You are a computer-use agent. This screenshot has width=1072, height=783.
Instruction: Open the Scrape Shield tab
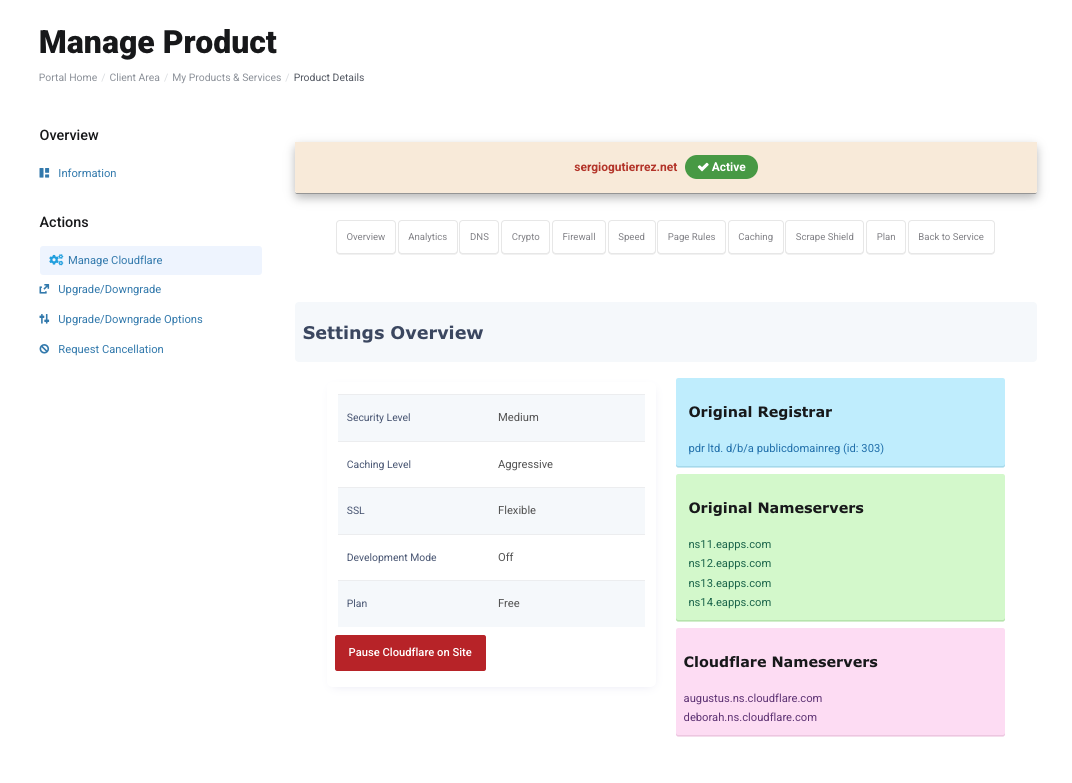point(825,237)
